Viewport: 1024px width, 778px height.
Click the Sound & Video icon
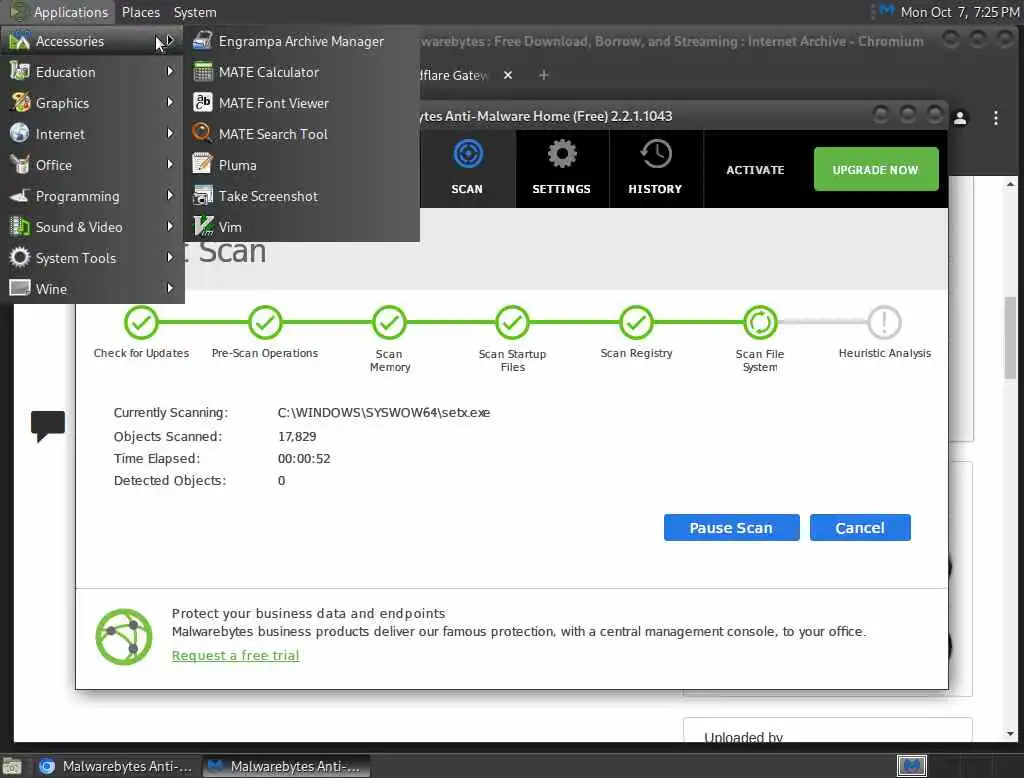(20, 227)
